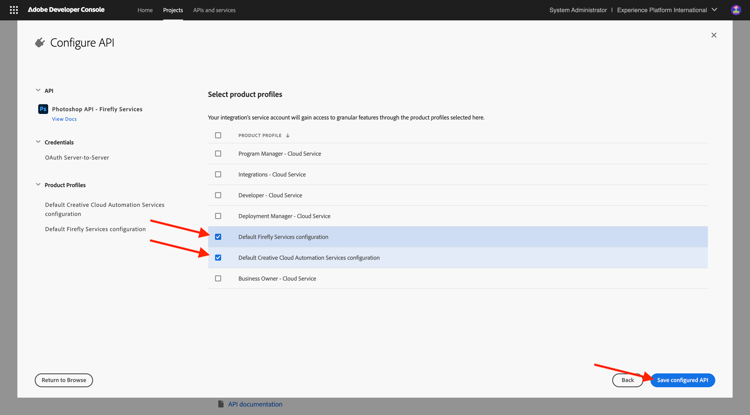The image size is (750, 415).
Task: Collapse the Credentials section chevron
Action: (38, 142)
